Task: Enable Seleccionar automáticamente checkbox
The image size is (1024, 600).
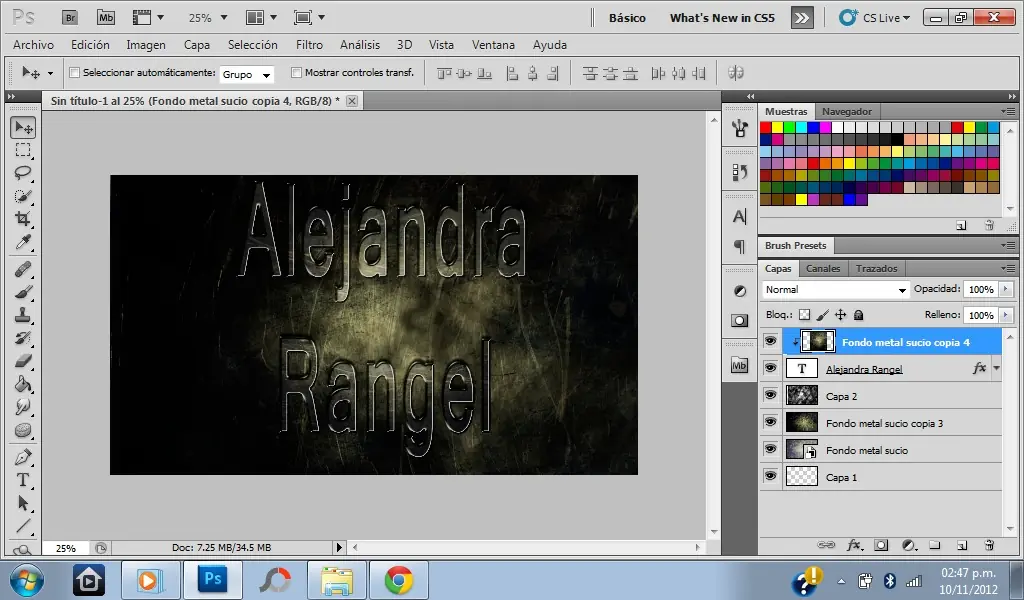Action: 74,73
